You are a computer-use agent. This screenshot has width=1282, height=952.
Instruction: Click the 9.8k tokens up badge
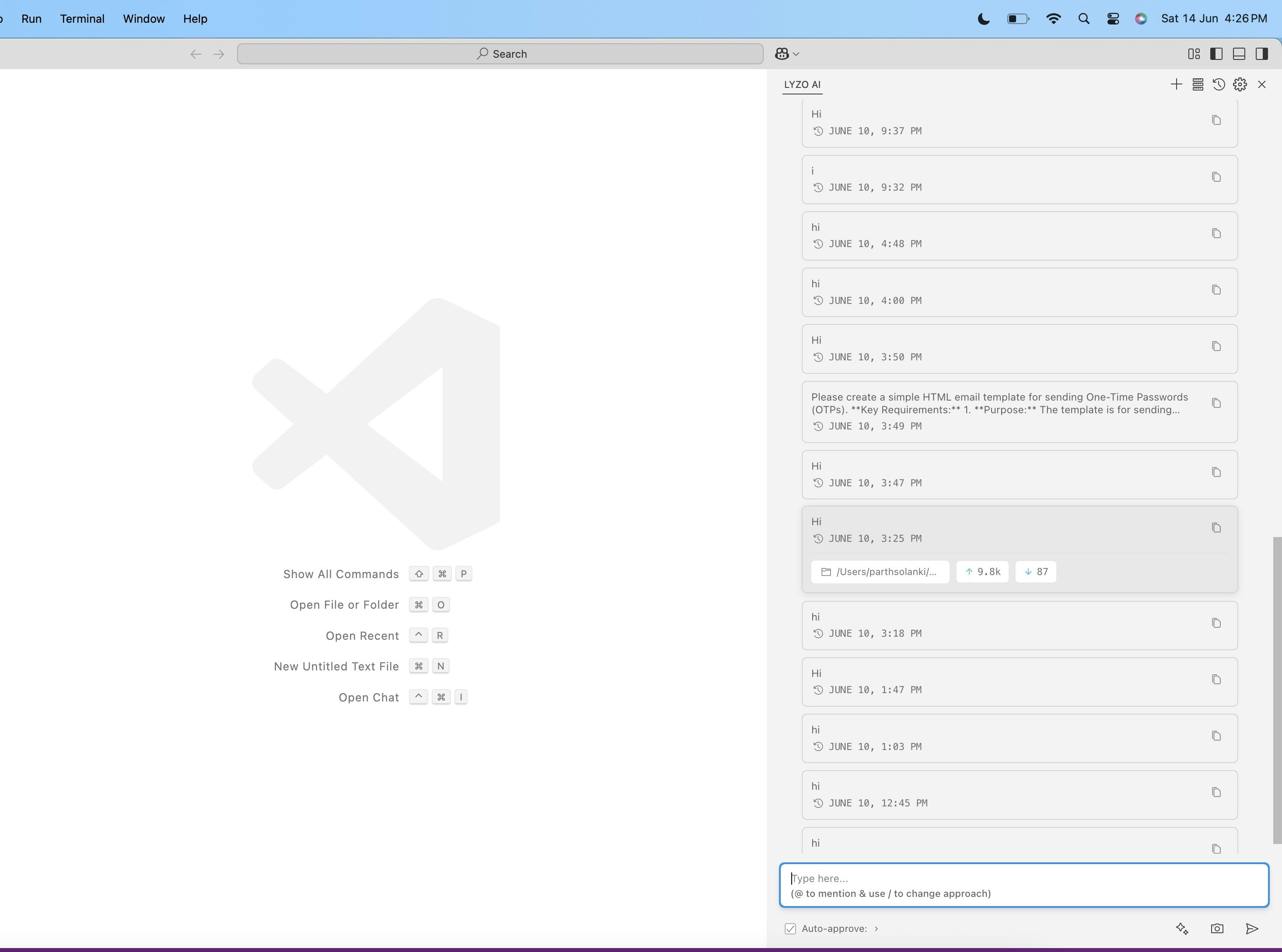tap(982, 572)
